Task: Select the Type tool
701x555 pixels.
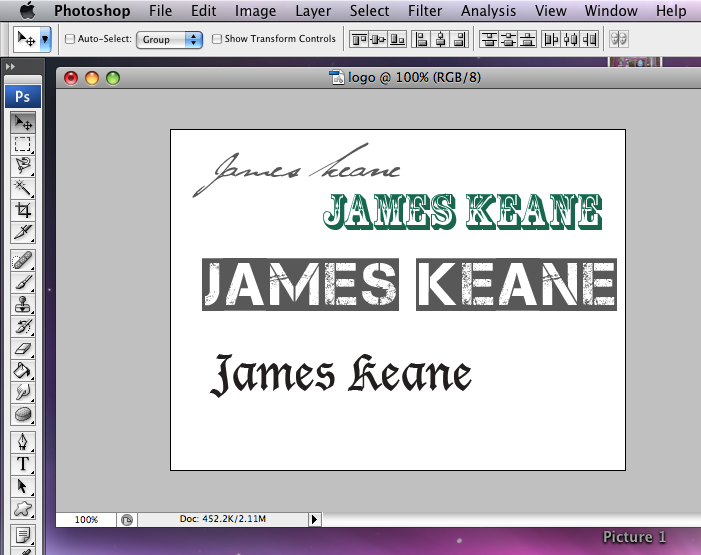Action: [x=23, y=464]
